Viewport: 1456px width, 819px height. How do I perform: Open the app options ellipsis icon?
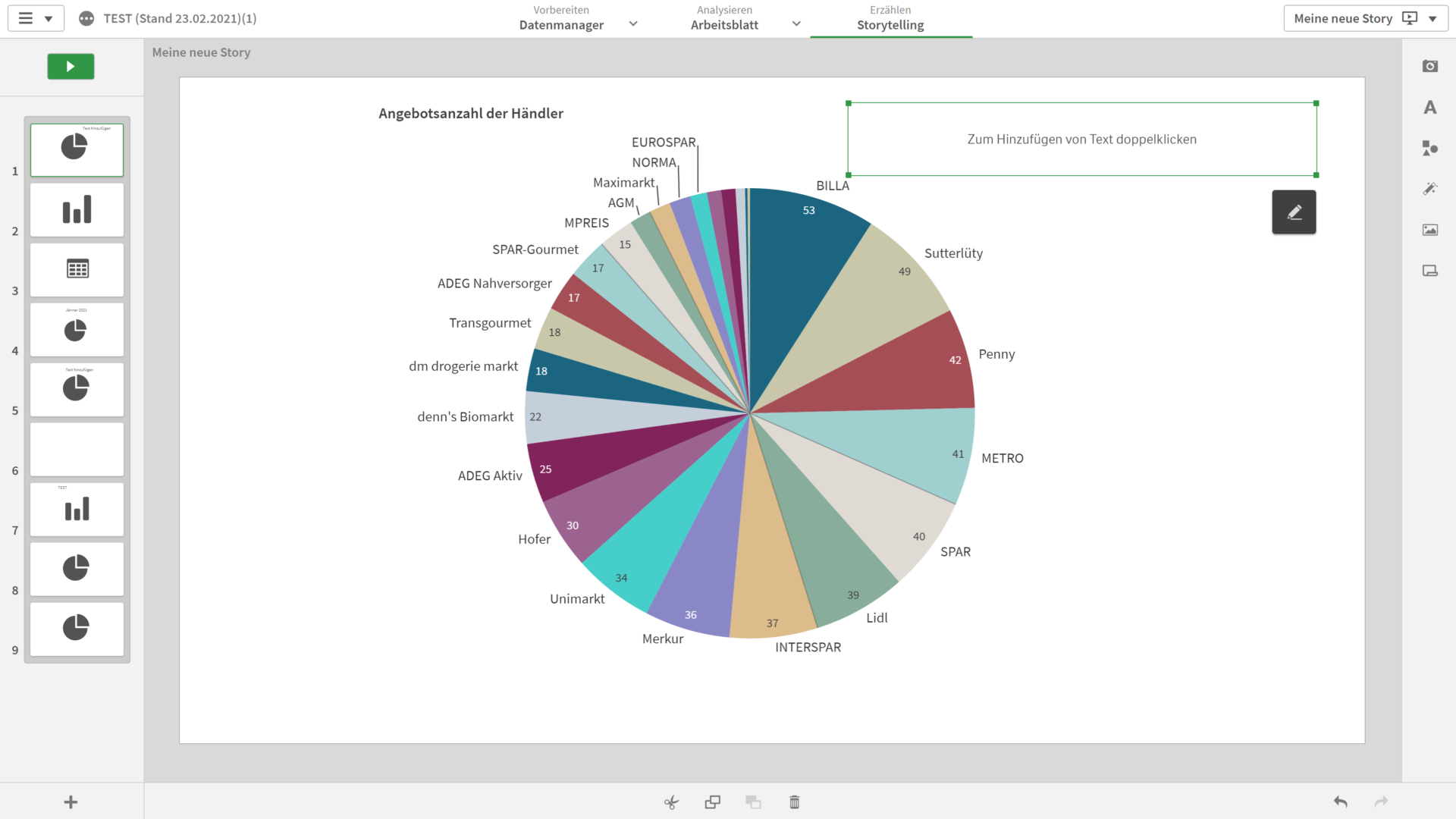[x=86, y=18]
